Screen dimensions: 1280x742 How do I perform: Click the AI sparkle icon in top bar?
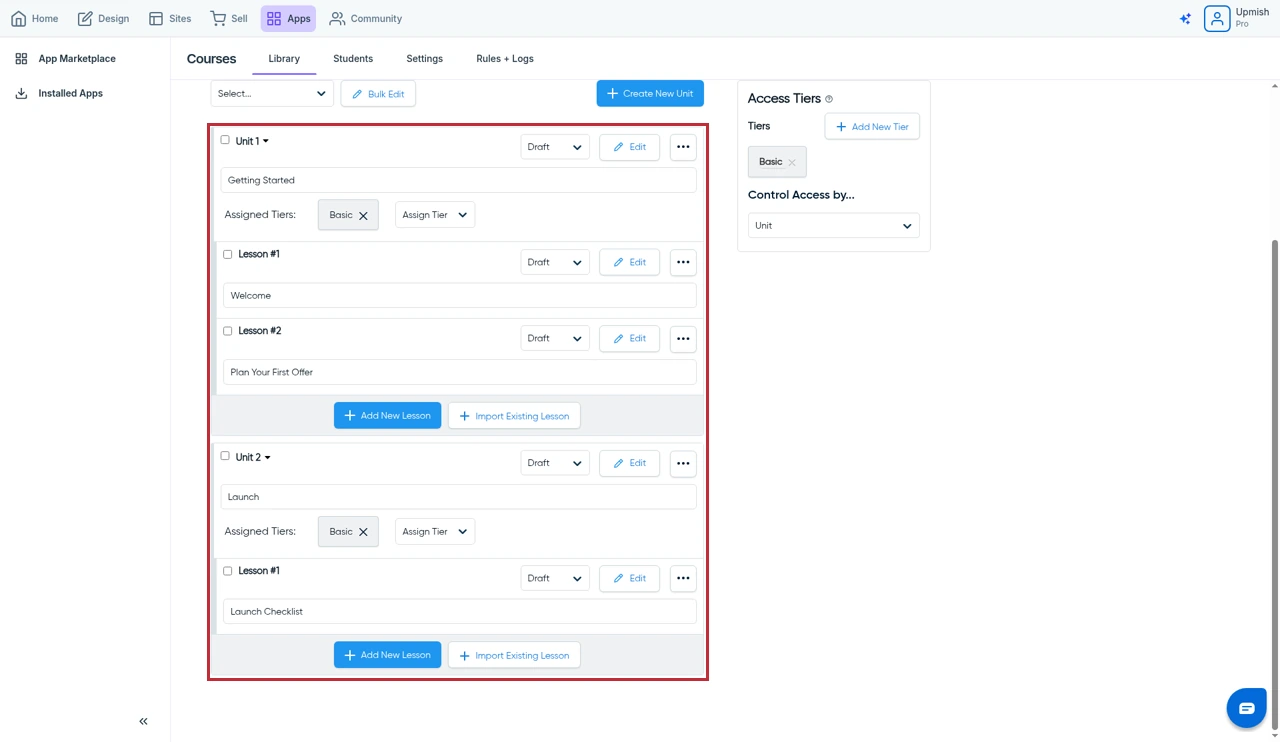coord(1185,19)
